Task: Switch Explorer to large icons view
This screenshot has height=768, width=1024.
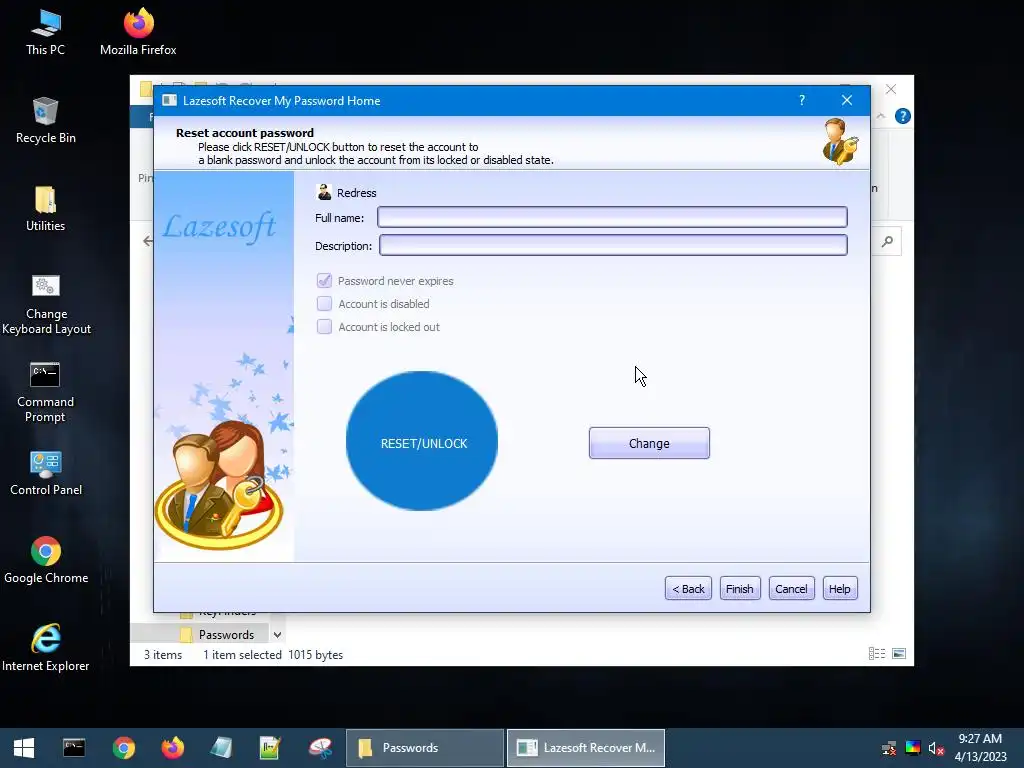Action: [x=899, y=654]
